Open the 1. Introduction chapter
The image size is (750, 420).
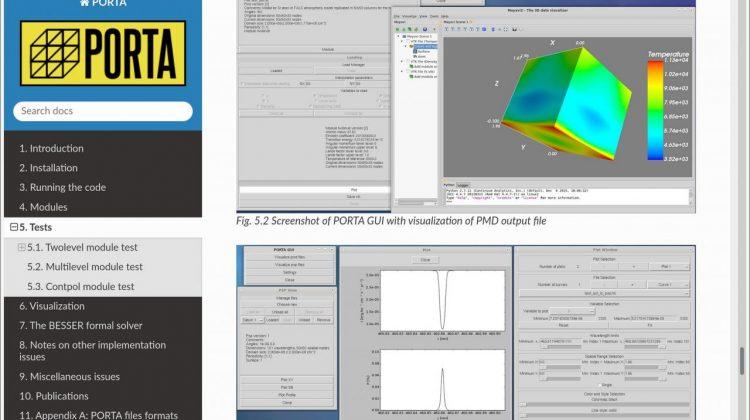click(51, 148)
